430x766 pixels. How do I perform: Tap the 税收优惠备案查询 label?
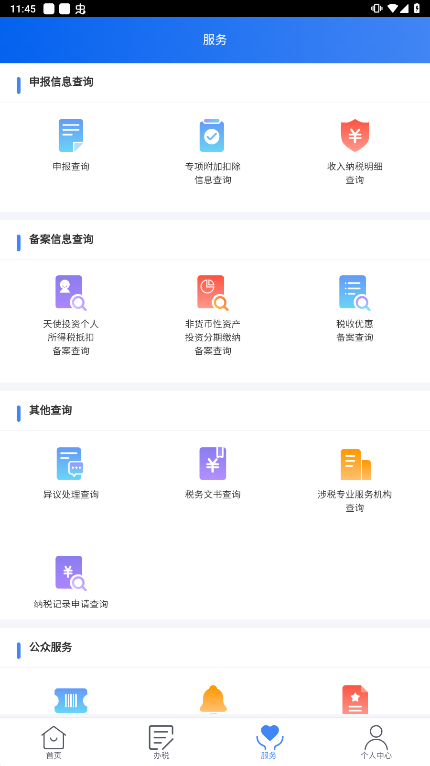355,331
